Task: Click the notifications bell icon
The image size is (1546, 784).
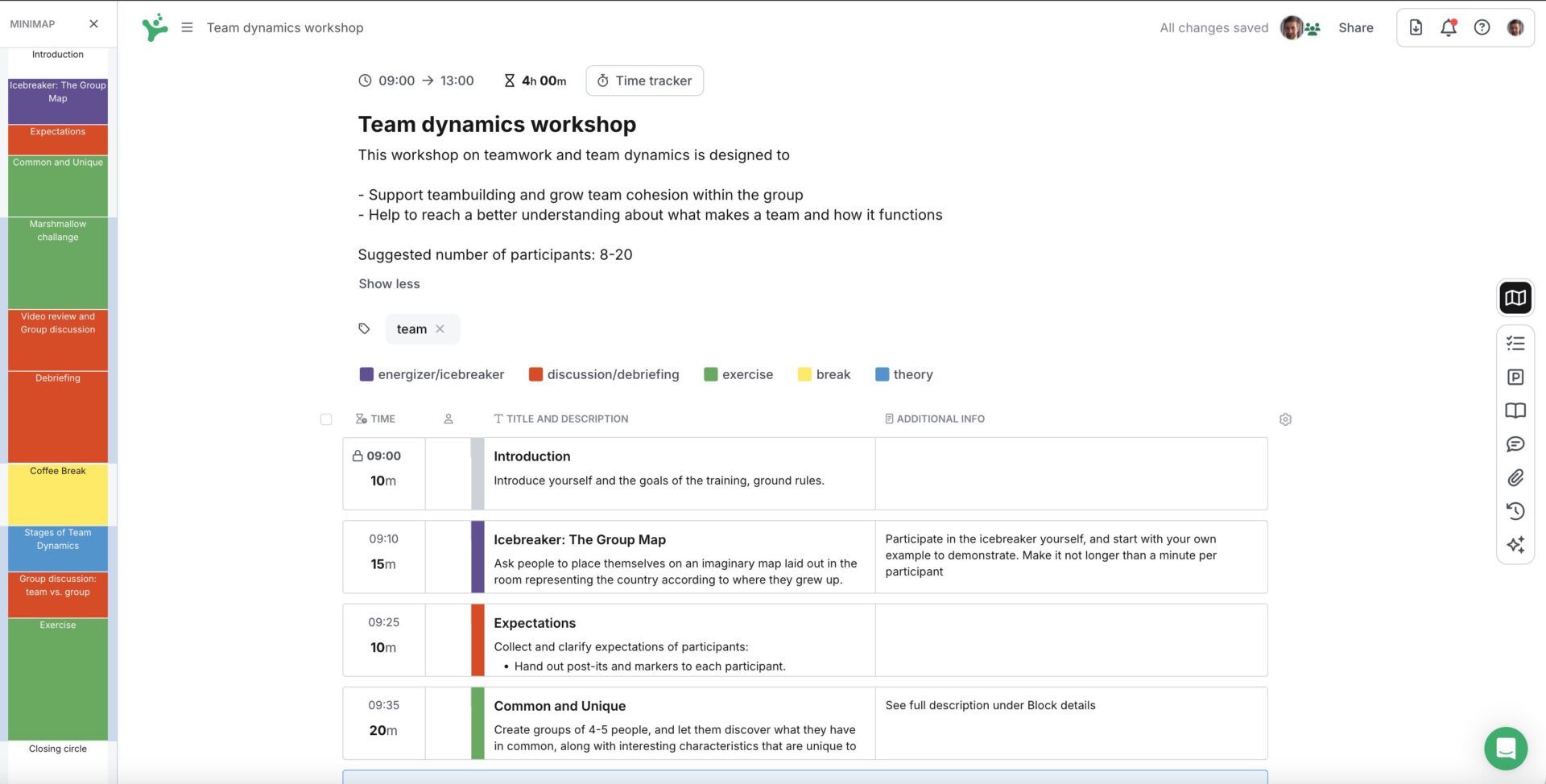Action: 1448,27
